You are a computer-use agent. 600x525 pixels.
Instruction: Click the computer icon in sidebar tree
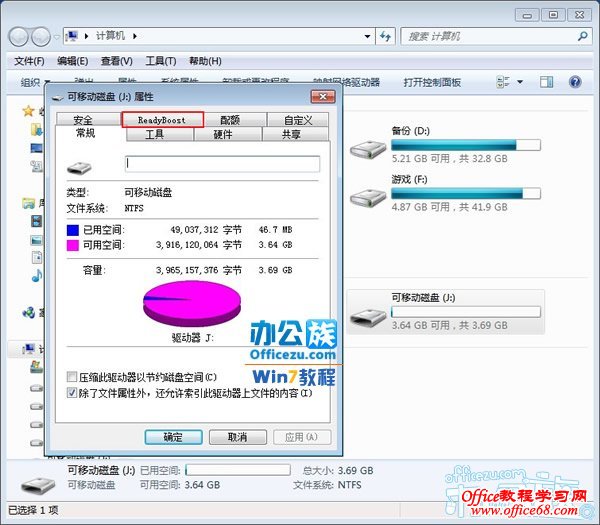pyautogui.click(x=28, y=349)
